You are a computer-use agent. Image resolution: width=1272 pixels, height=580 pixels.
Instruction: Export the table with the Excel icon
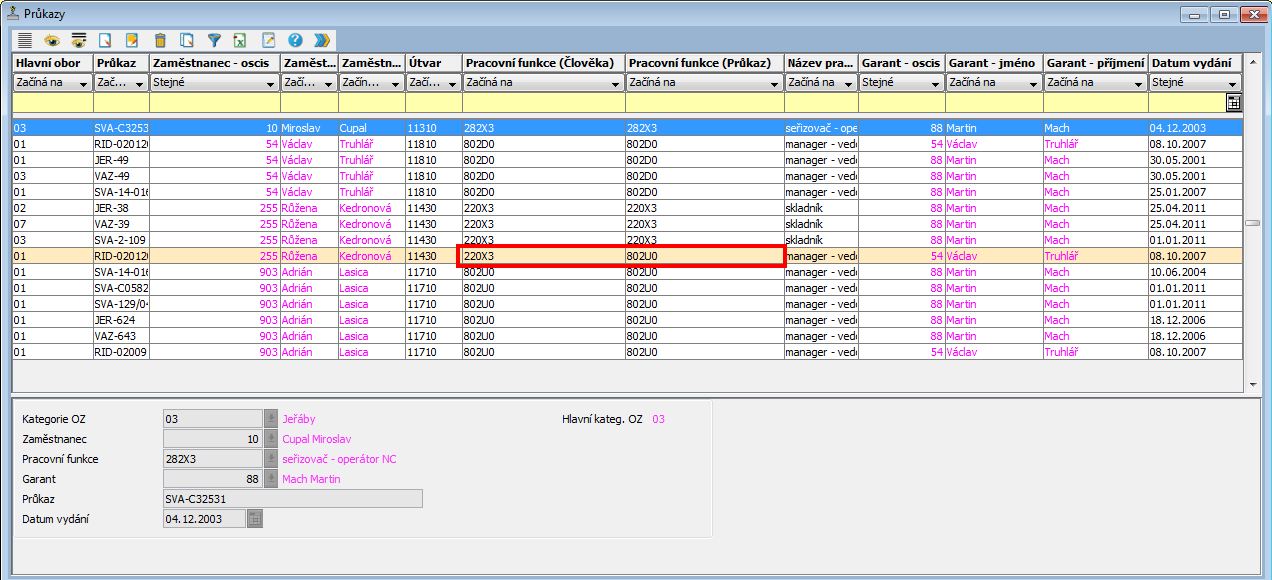pos(240,40)
